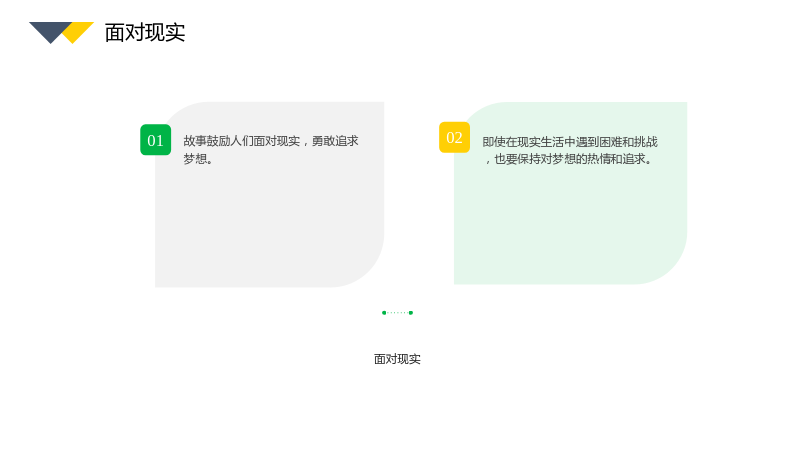Screen dimensions: 800x450
Task: Click the slide title 面对现实 beside the logo
Action: click(x=145, y=33)
